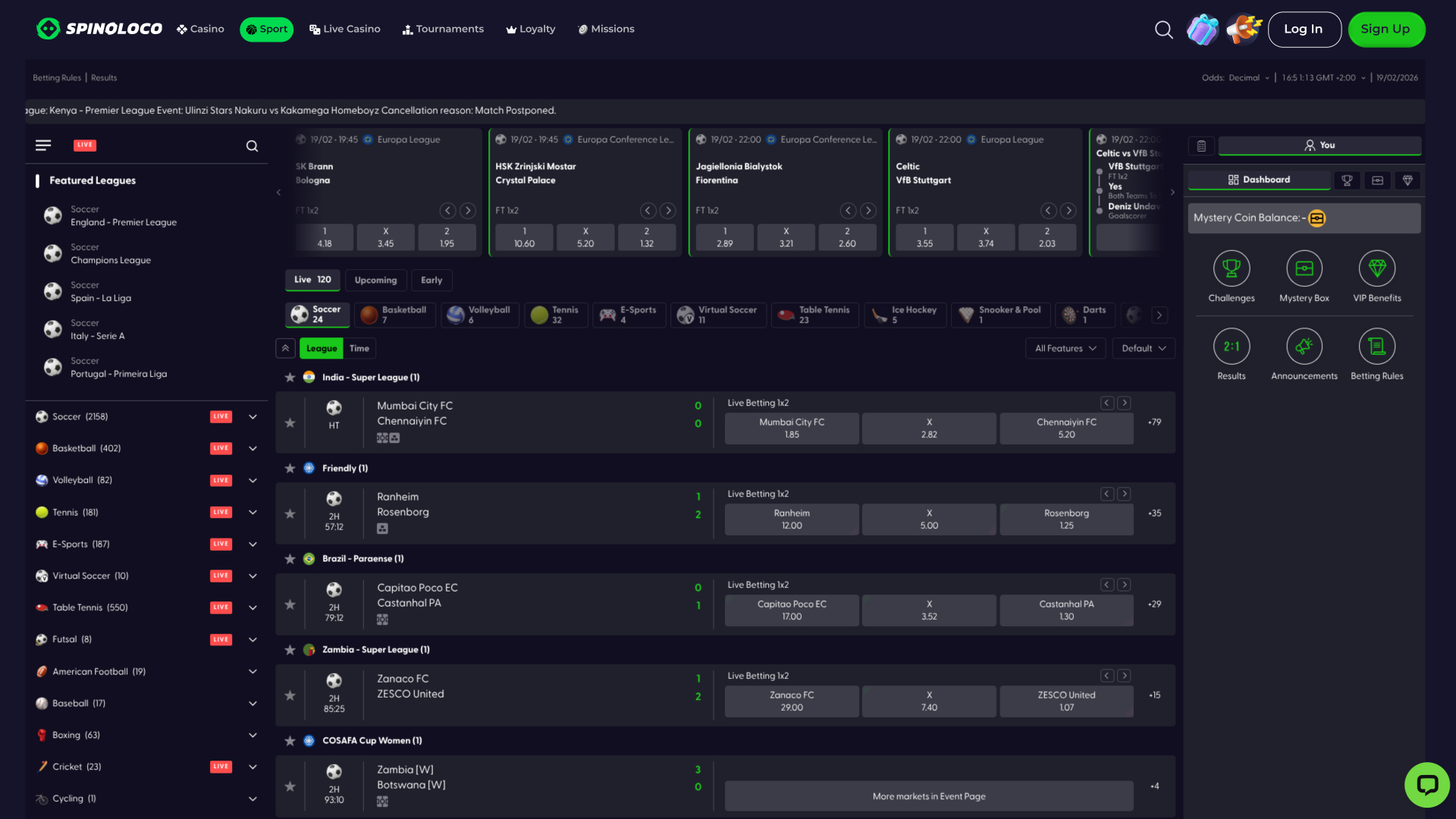Viewport: 1456px width, 819px height.
Task: Open the All Features dropdown
Action: click(1065, 348)
